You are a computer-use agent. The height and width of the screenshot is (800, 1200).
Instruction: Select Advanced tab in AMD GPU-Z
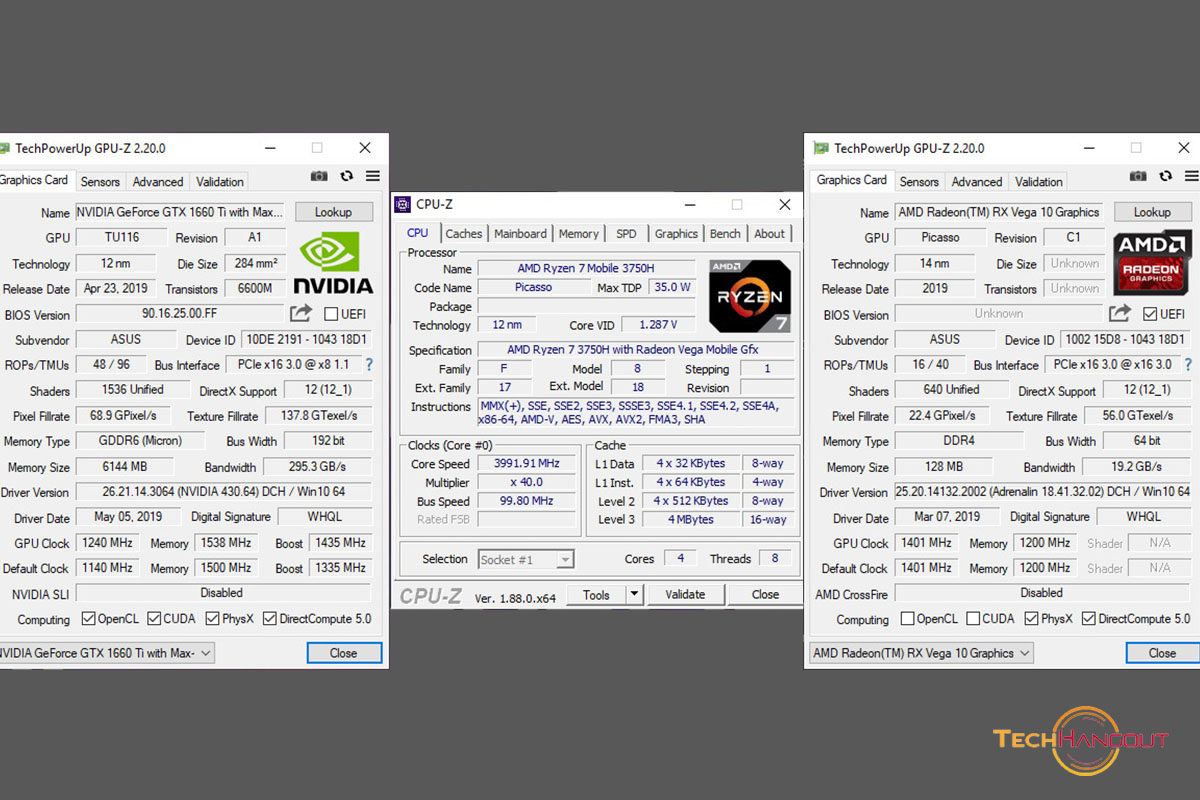[977, 182]
